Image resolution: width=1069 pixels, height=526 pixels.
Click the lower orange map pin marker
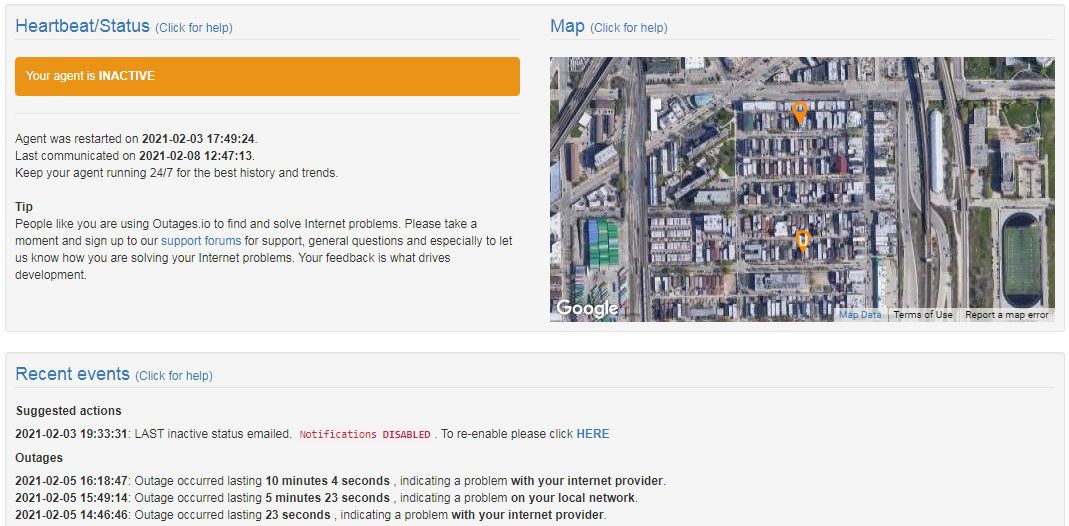point(803,242)
